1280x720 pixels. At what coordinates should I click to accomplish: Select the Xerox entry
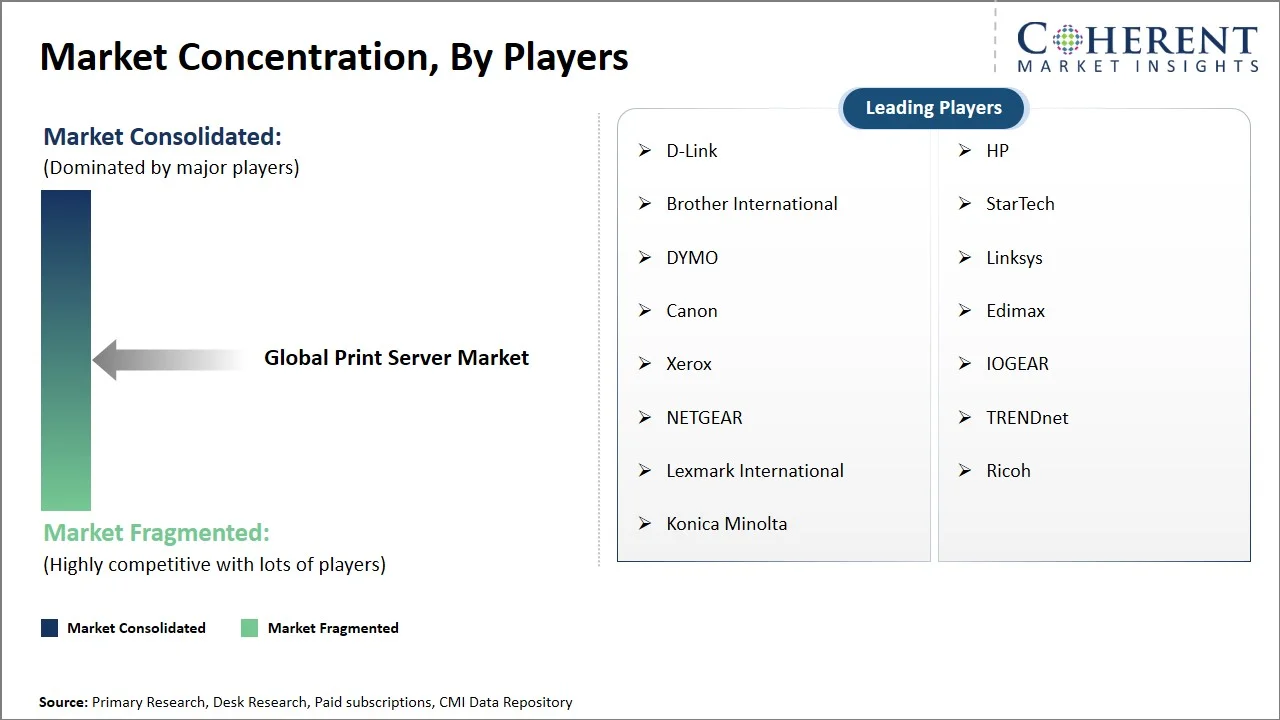689,364
